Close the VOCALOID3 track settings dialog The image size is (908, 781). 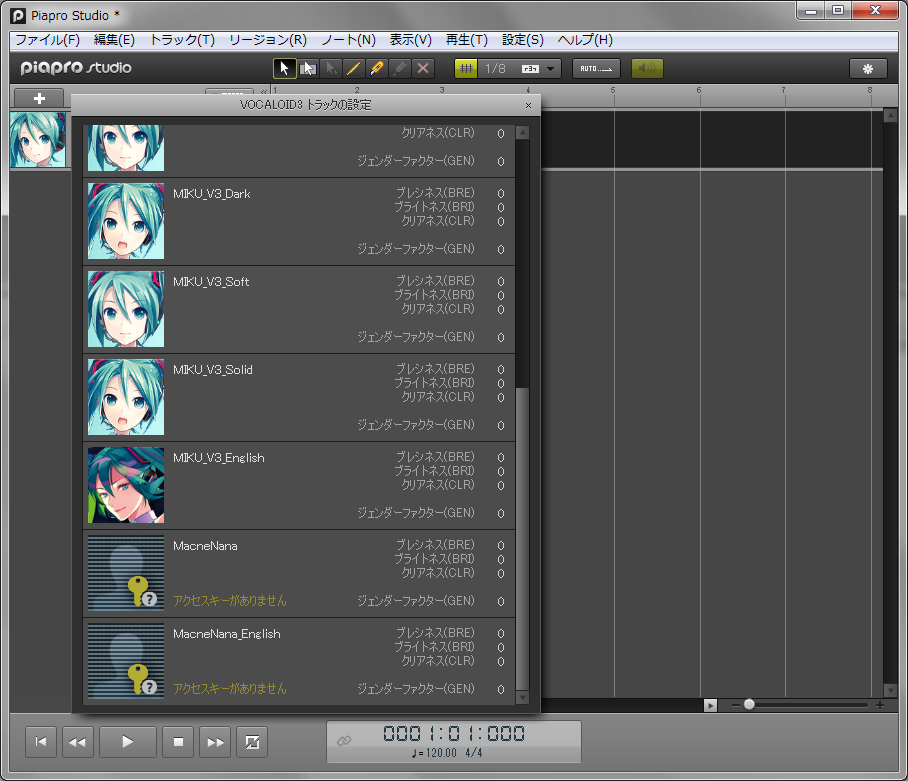coord(528,105)
